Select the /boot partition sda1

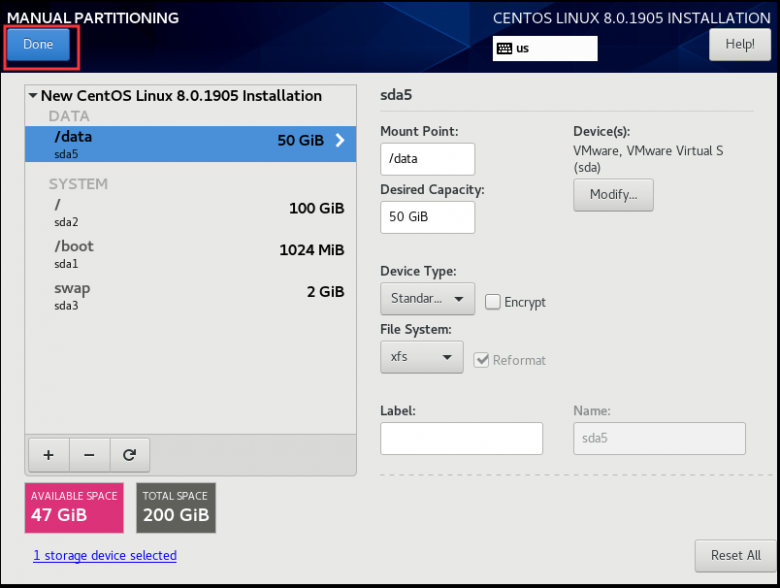pyautogui.click(x=190, y=254)
